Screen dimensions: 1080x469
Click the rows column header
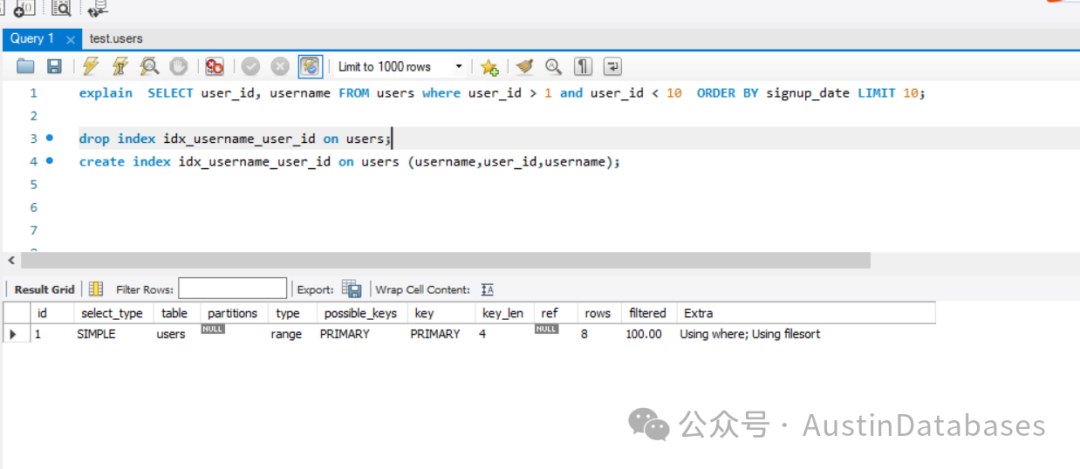point(598,313)
